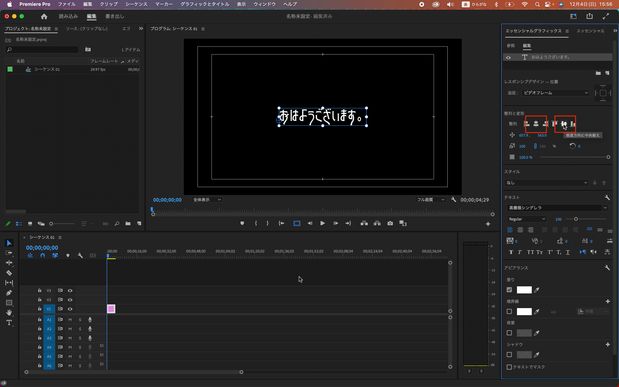The height and width of the screenshot is (387, 619).
Task: Click the horizontal center align icon
Action: pyautogui.click(x=536, y=124)
